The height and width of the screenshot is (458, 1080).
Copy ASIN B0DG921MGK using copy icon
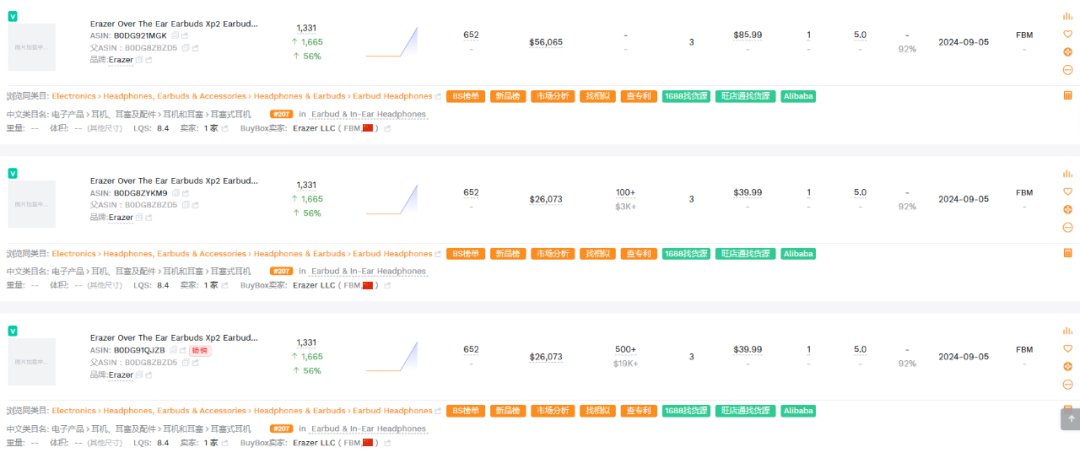click(x=175, y=35)
